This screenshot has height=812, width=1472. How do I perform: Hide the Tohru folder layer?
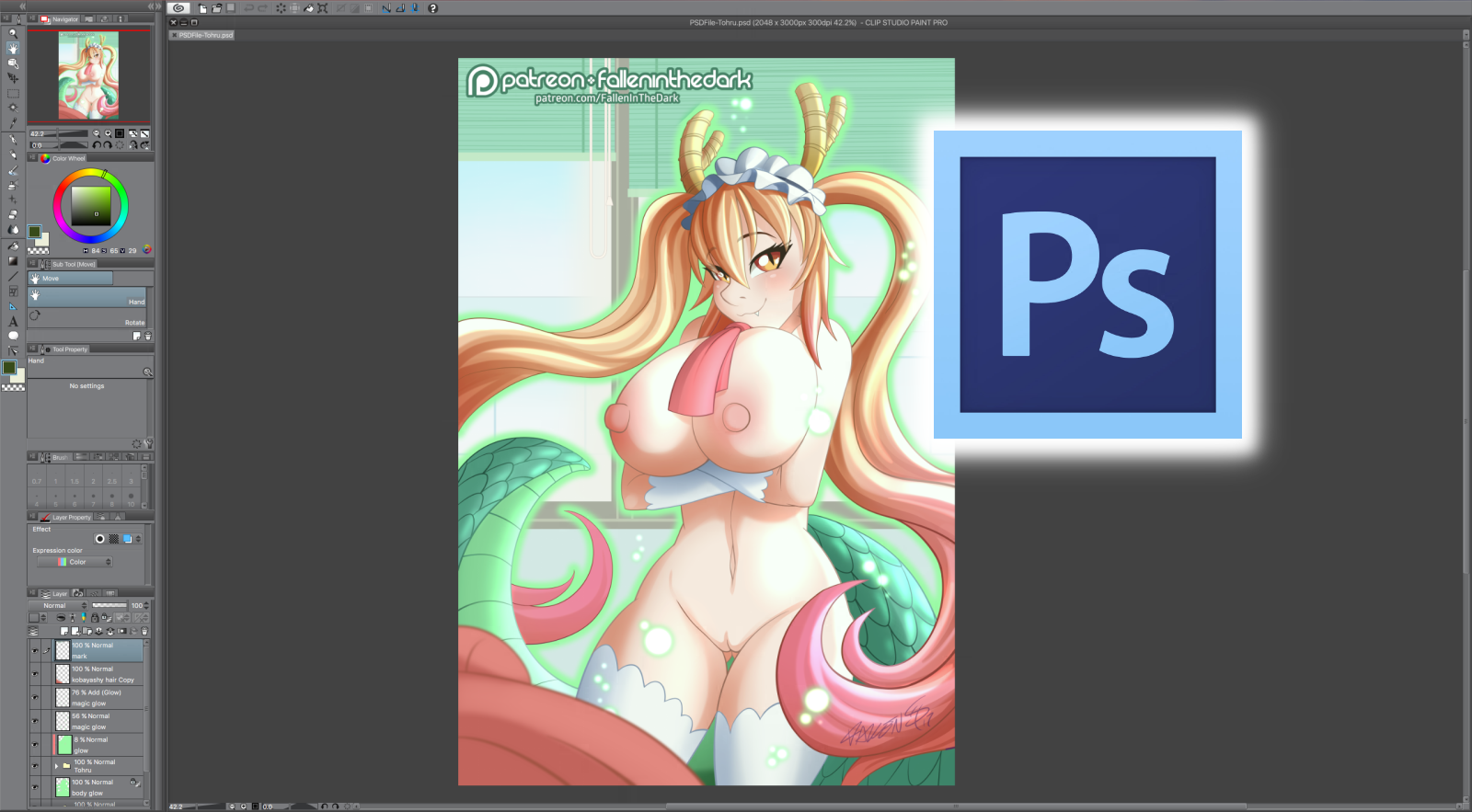point(35,766)
